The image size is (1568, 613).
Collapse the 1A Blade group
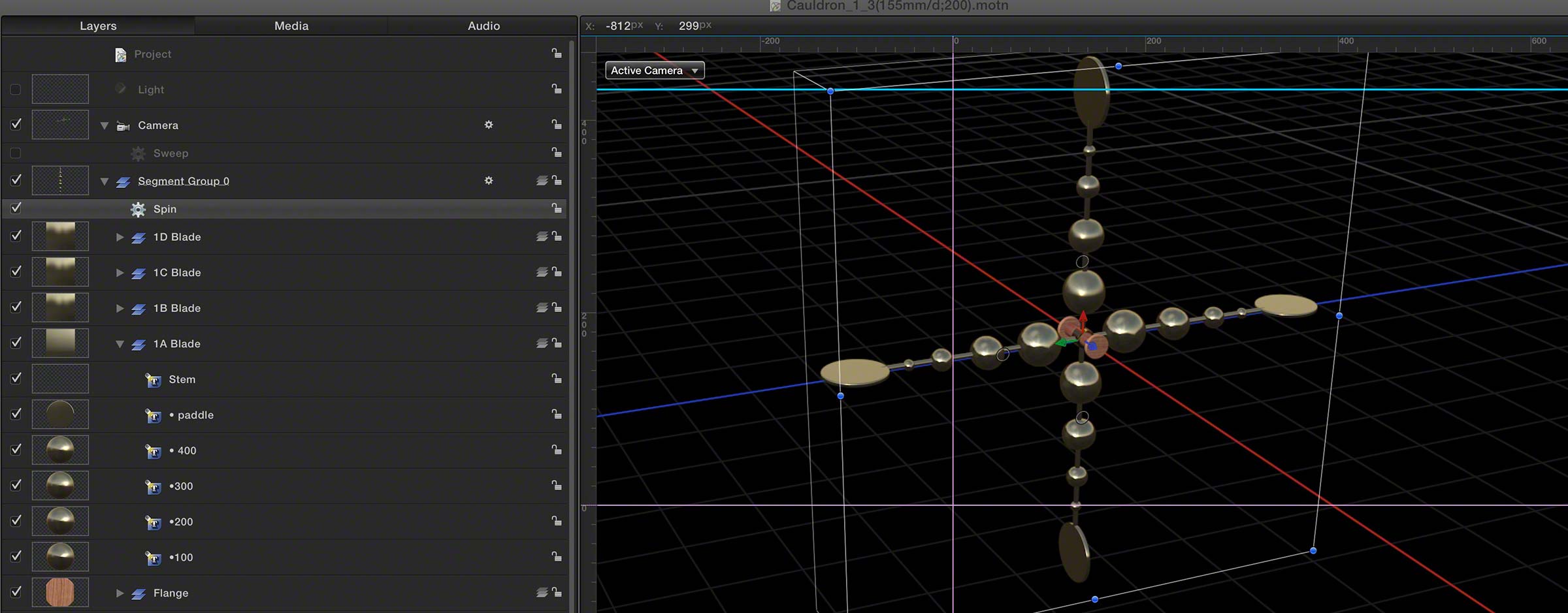[120, 344]
